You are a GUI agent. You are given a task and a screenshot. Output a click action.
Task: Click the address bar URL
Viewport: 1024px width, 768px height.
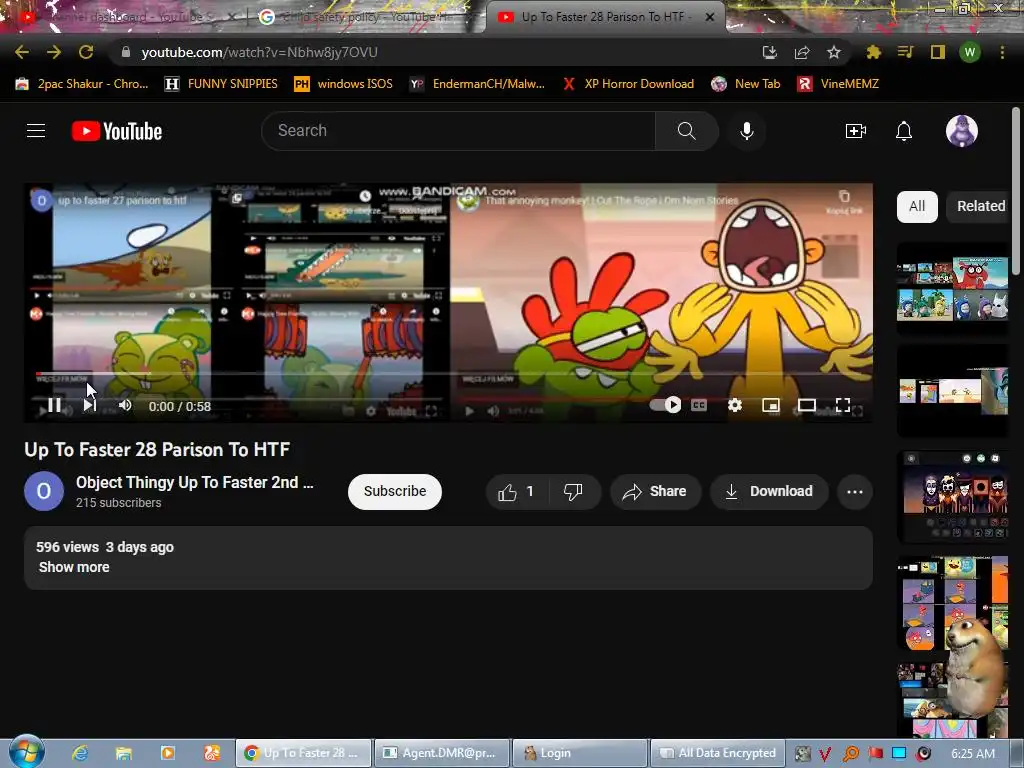coord(259,52)
